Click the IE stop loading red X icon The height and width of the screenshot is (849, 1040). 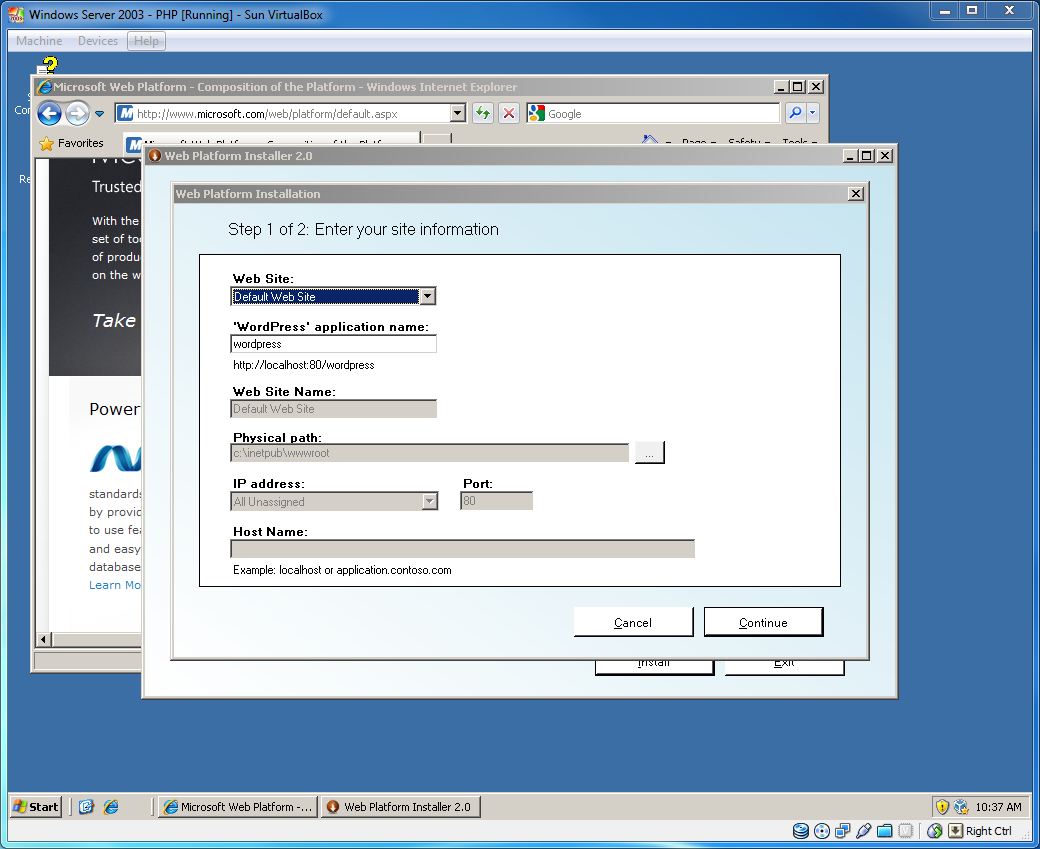[x=509, y=113]
